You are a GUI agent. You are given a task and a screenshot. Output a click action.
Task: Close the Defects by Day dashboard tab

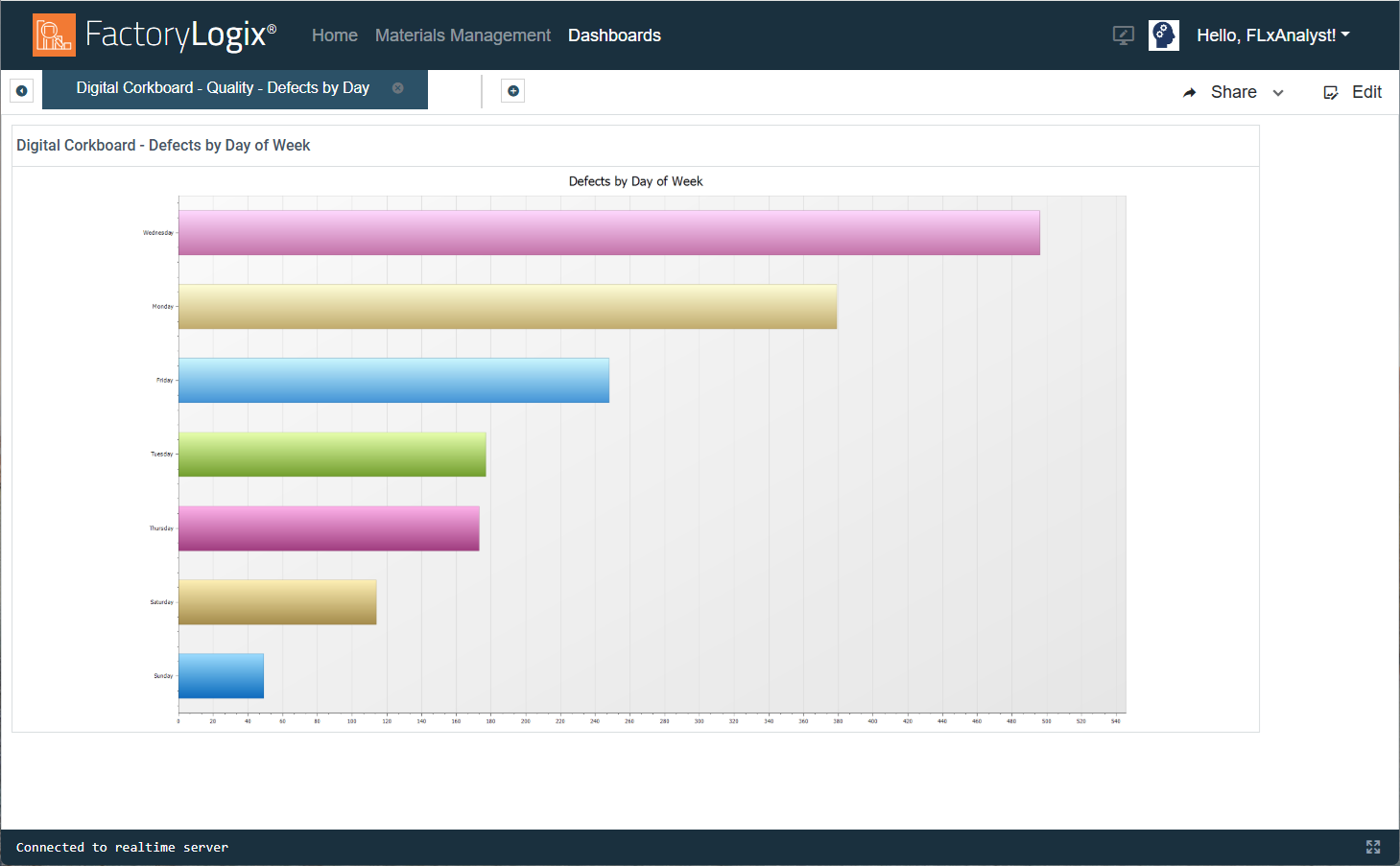(397, 87)
